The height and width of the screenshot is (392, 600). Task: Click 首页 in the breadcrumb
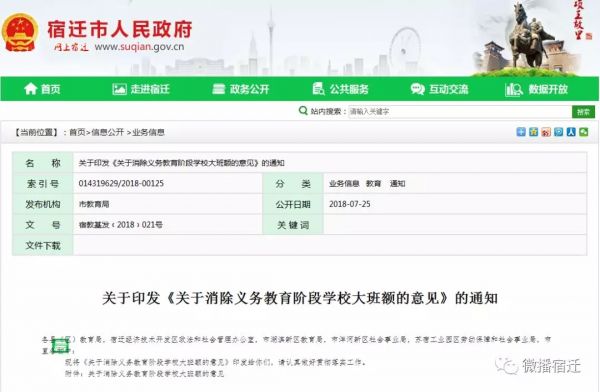click(77, 132)
